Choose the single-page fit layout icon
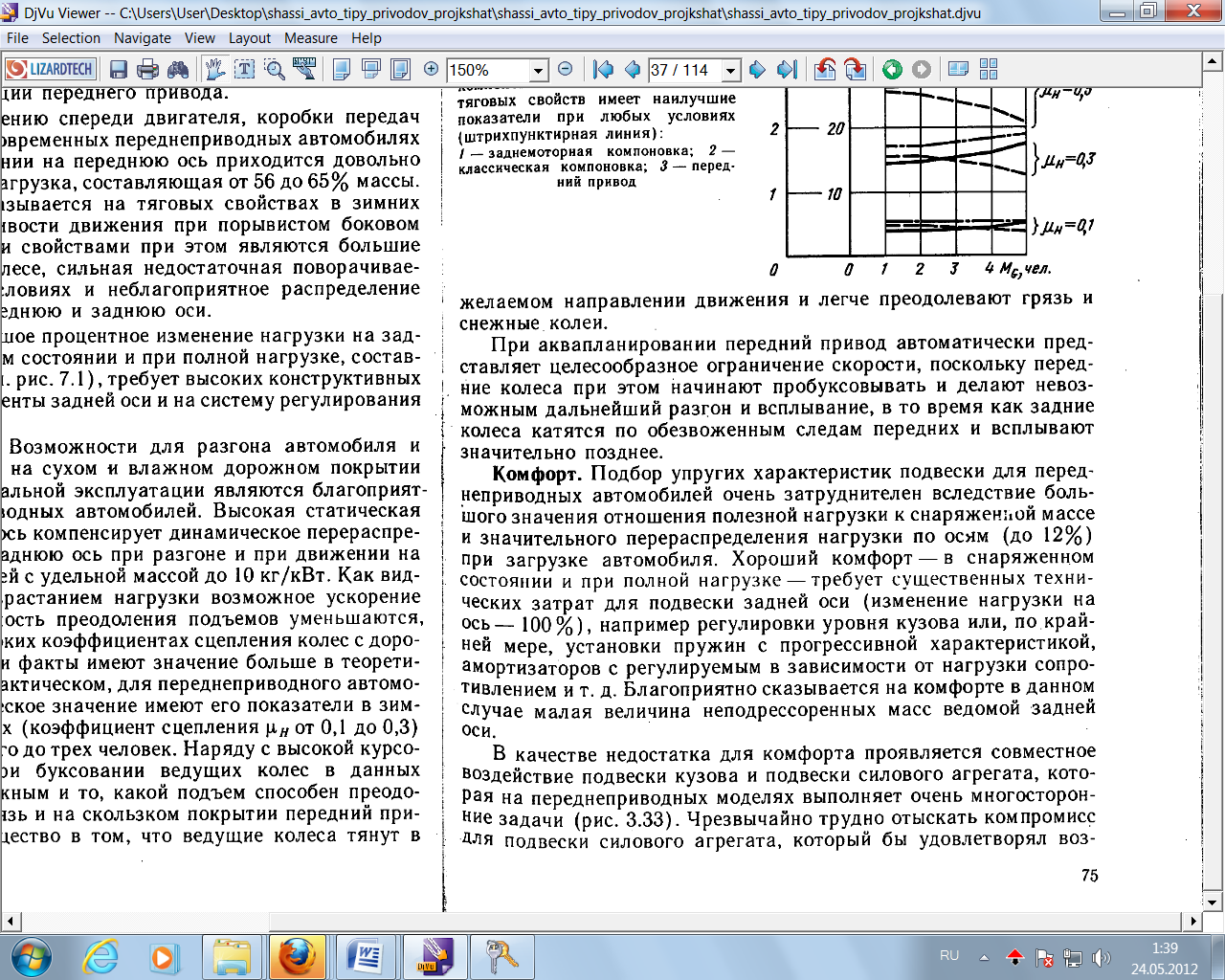The height and width of the screenshot is (980, 1225). coord(342,69)
